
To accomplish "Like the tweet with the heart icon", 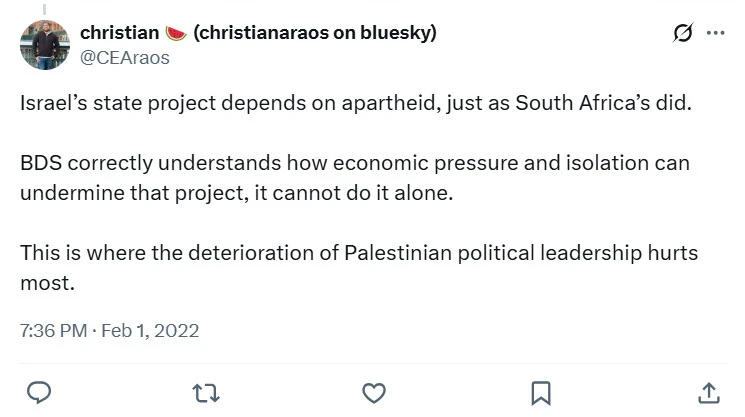I will (373, 392).
